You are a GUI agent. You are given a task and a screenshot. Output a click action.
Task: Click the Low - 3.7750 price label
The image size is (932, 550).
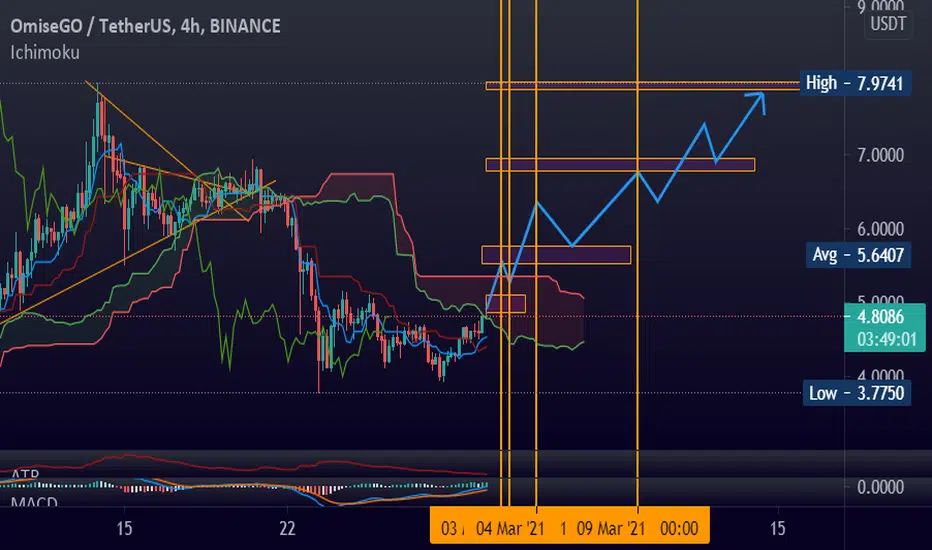(857, 393)
